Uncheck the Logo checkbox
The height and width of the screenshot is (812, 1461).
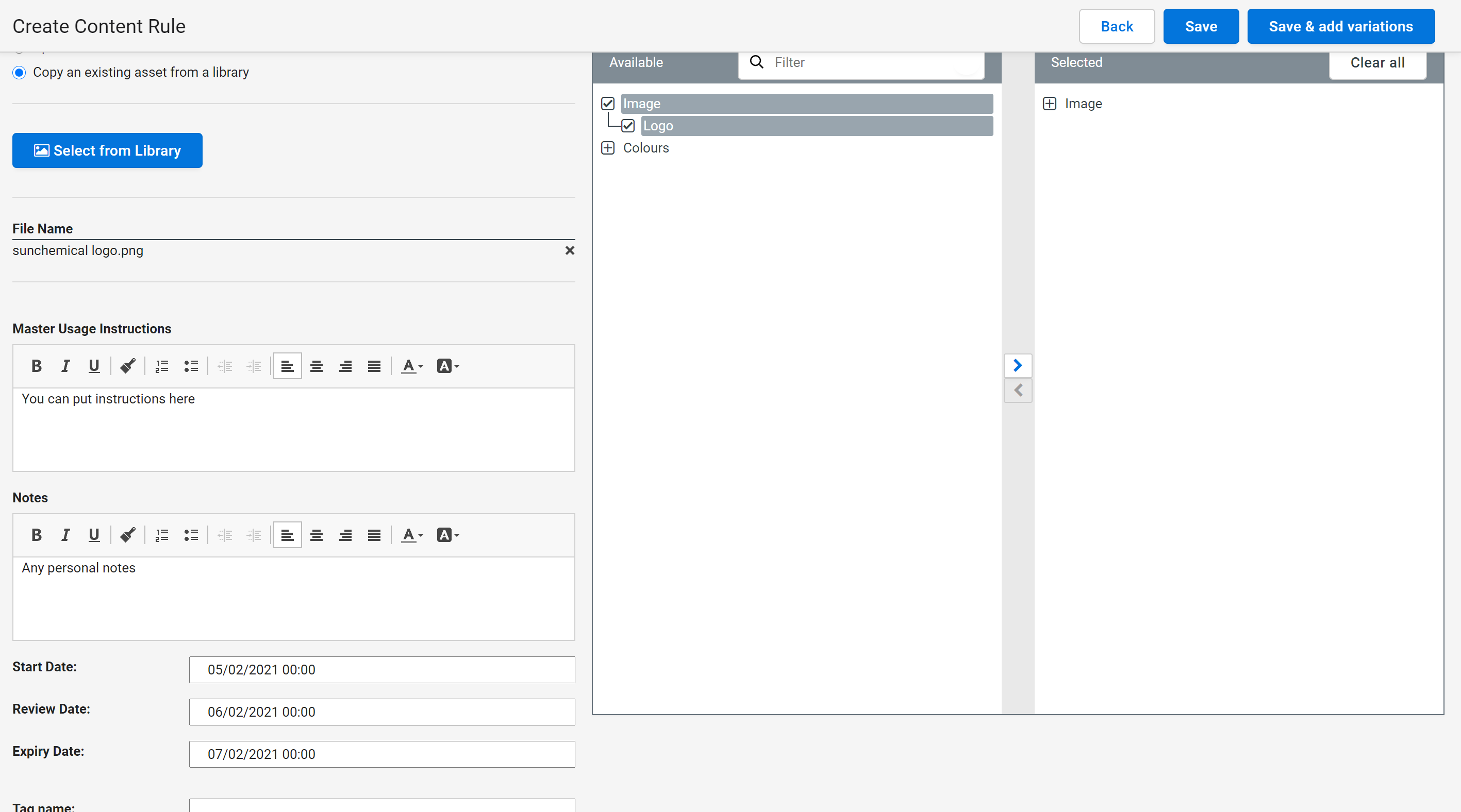[x=628, y=126]
